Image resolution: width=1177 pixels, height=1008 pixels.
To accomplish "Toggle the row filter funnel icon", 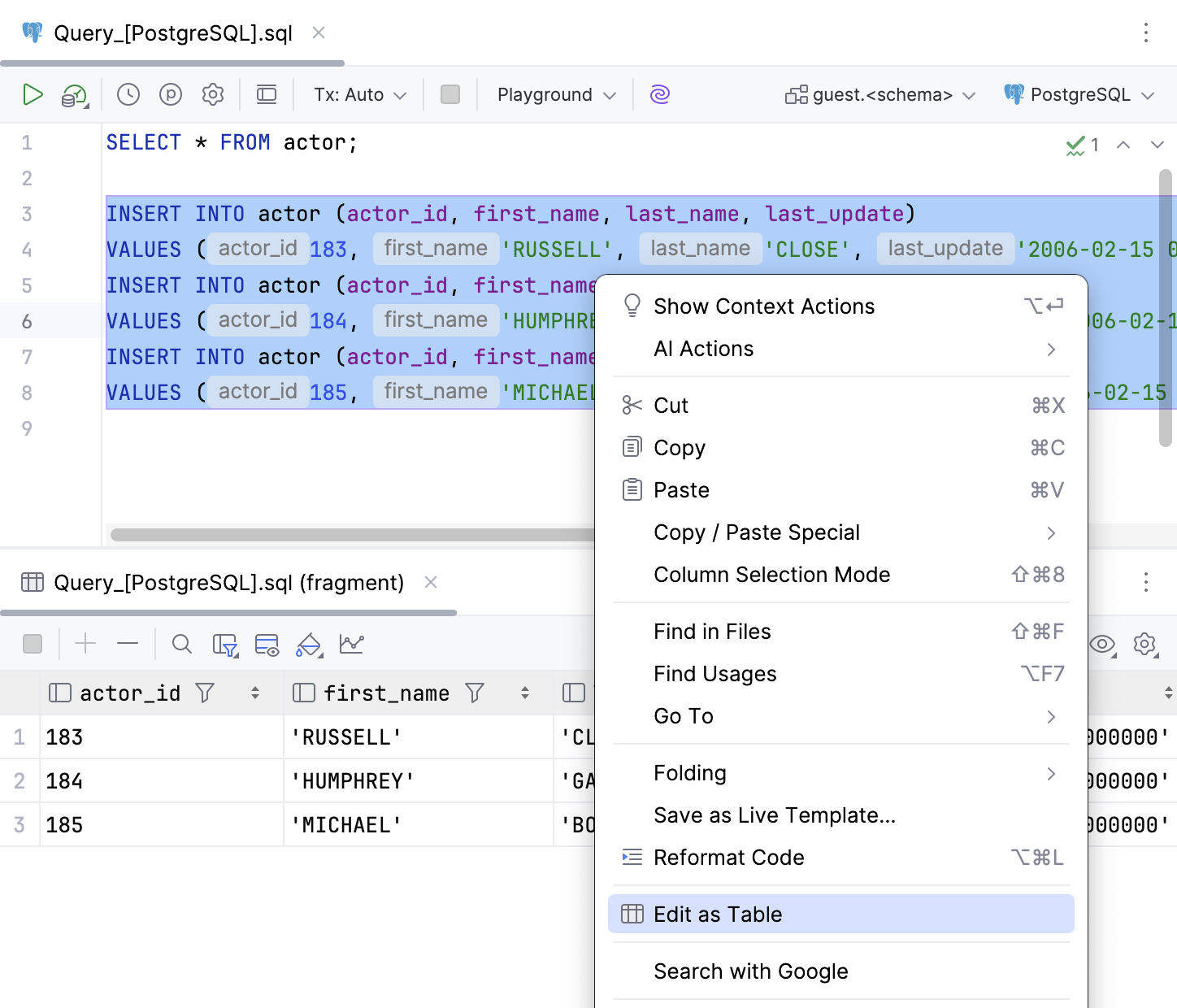I will [x=226, y=644].
